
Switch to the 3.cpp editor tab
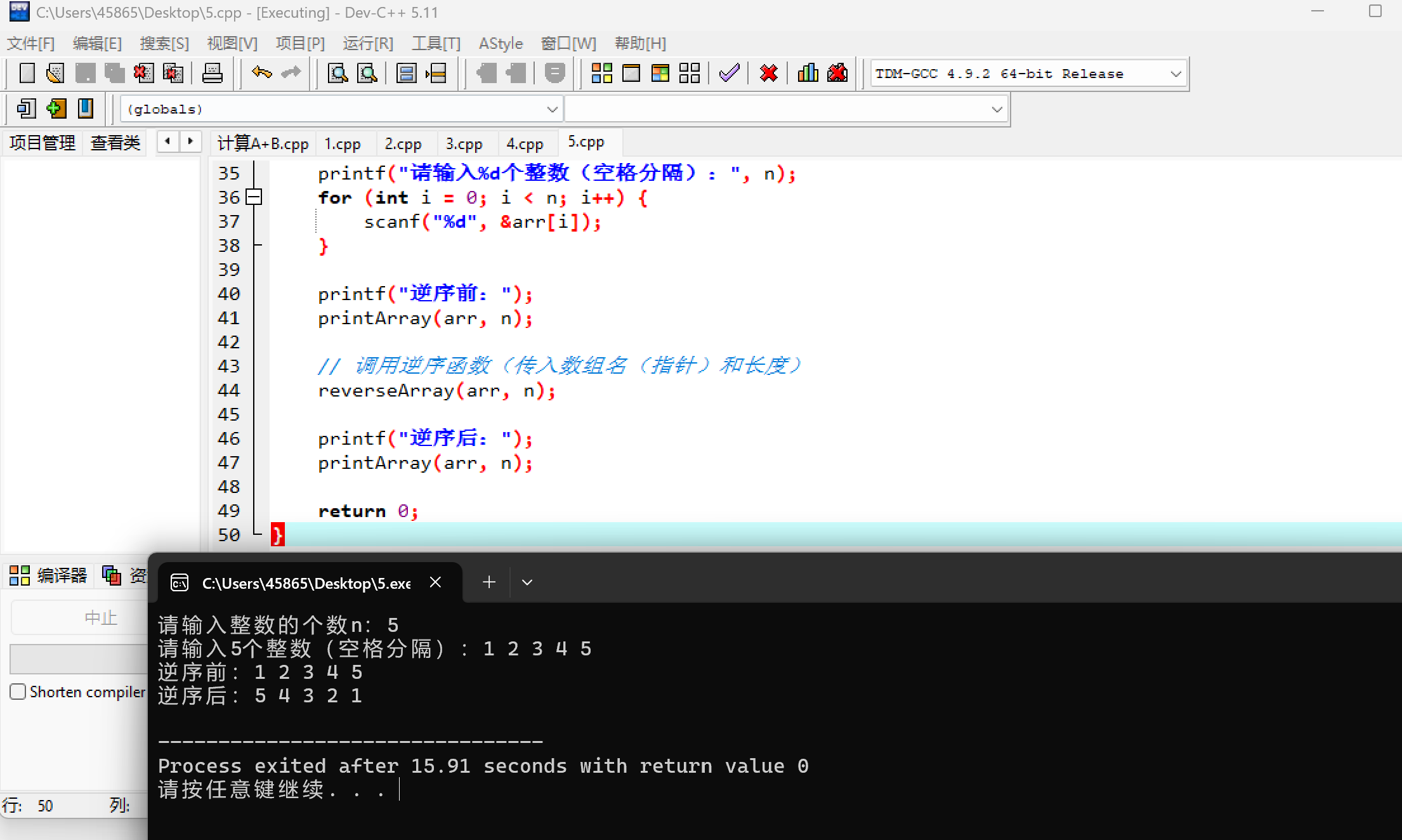pyautogui.click(x=464, y=143)
